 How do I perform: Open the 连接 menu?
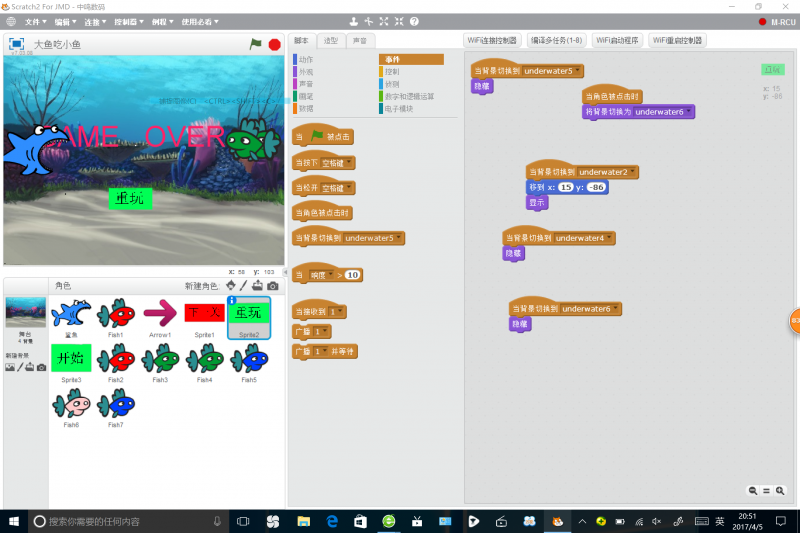click(x=95, y=22)
